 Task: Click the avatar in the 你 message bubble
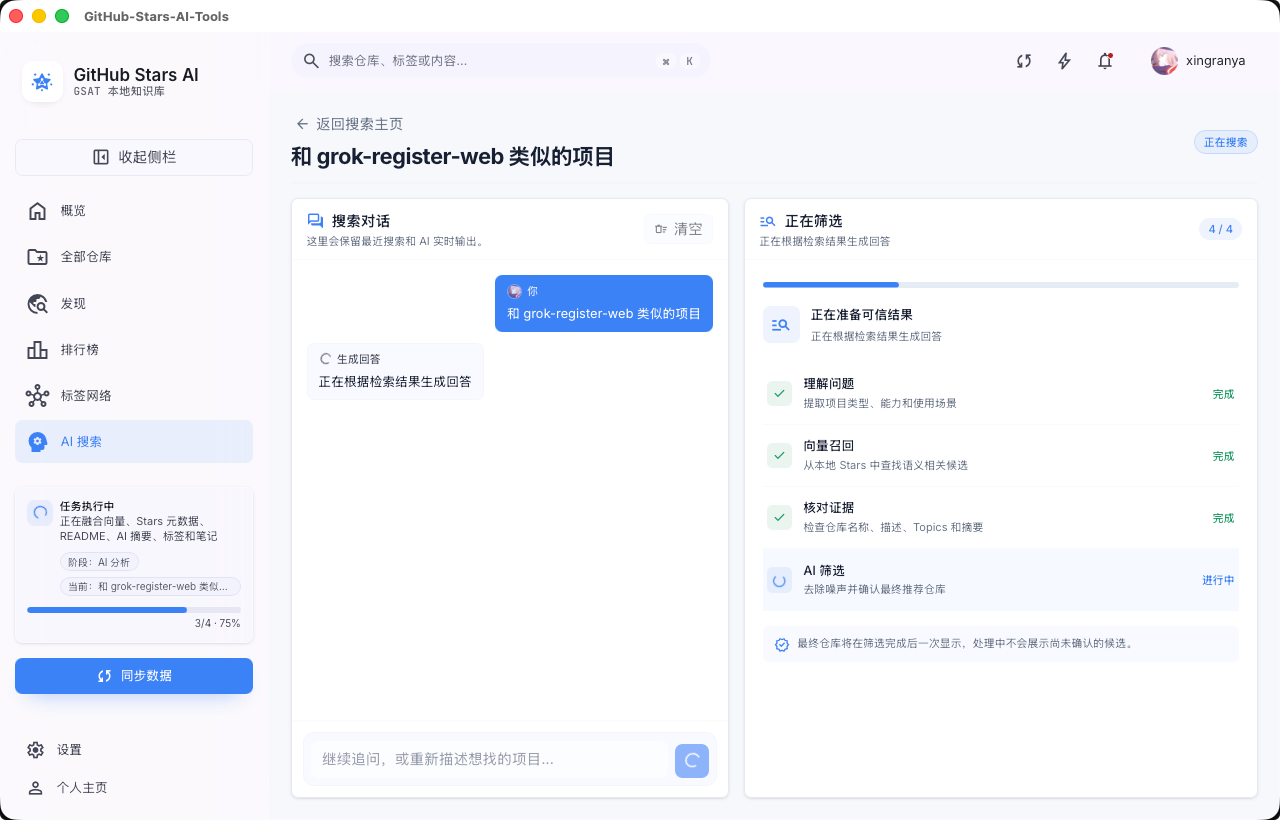[514, 291]
